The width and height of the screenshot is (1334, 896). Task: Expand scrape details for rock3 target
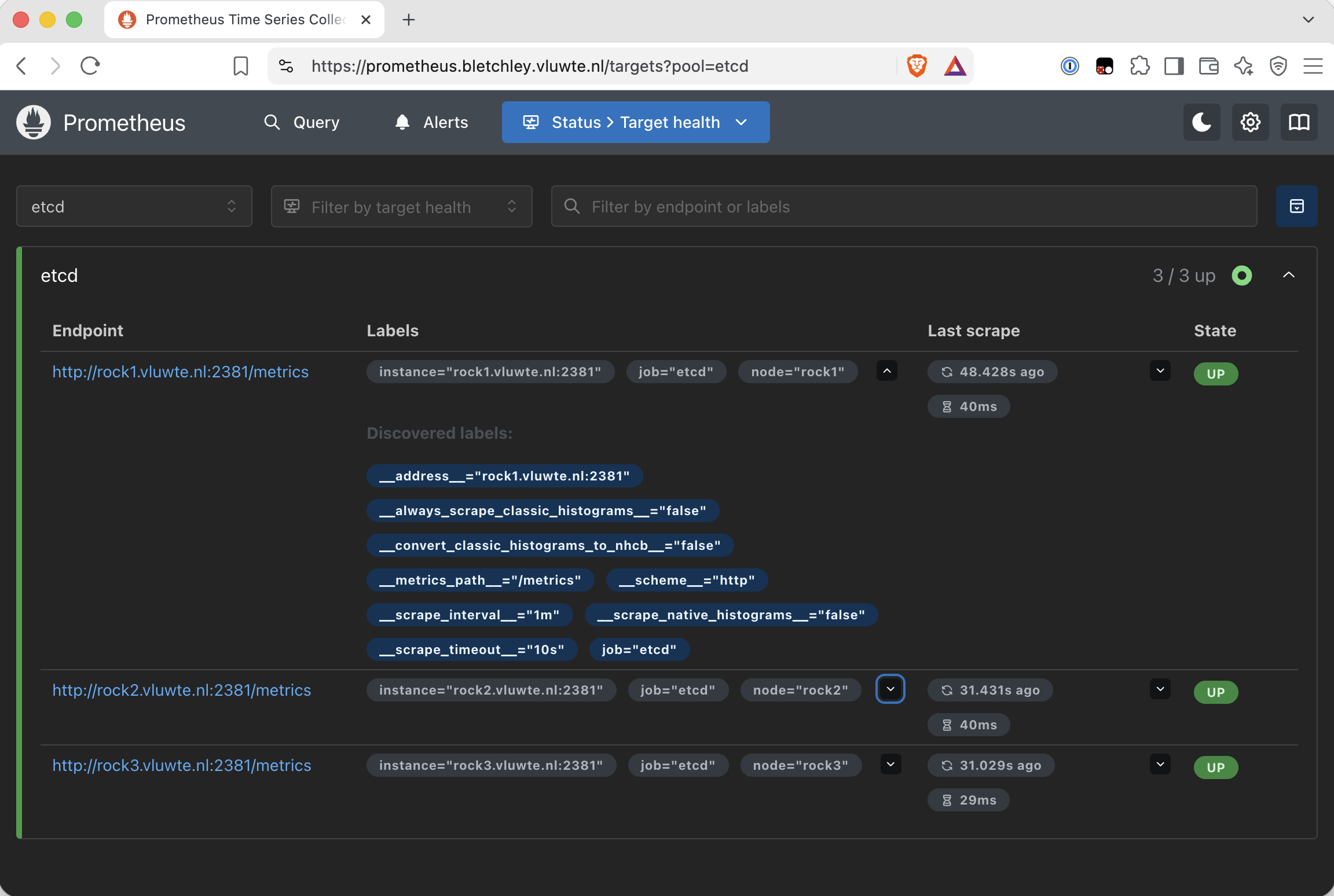pos(1160,764)
